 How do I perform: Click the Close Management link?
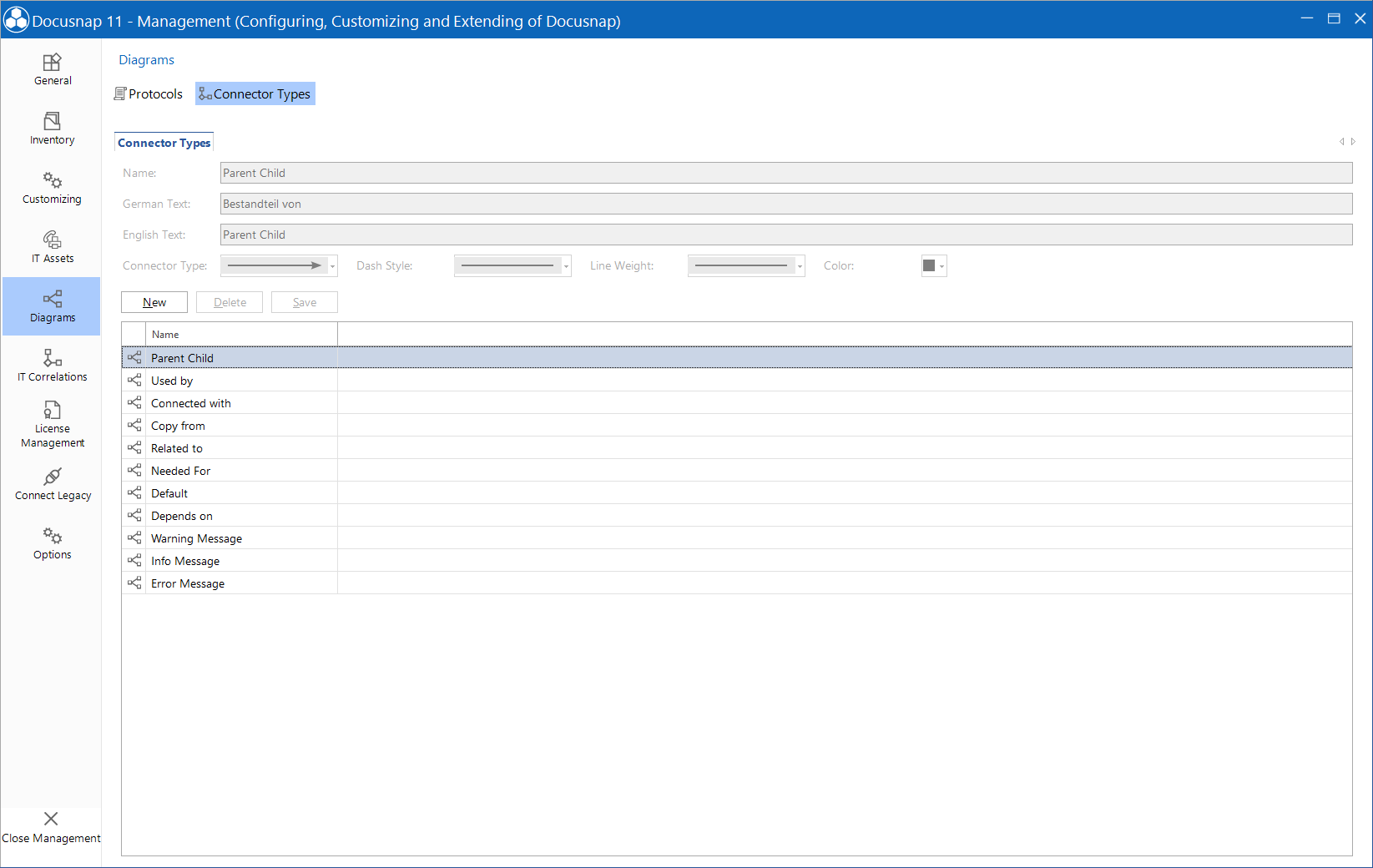51,827
